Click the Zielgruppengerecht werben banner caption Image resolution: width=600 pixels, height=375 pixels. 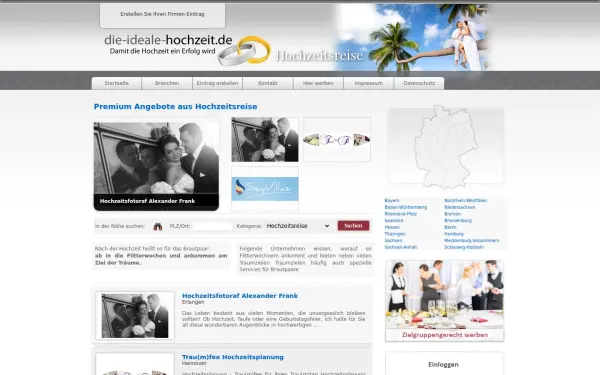coord(445,335)
